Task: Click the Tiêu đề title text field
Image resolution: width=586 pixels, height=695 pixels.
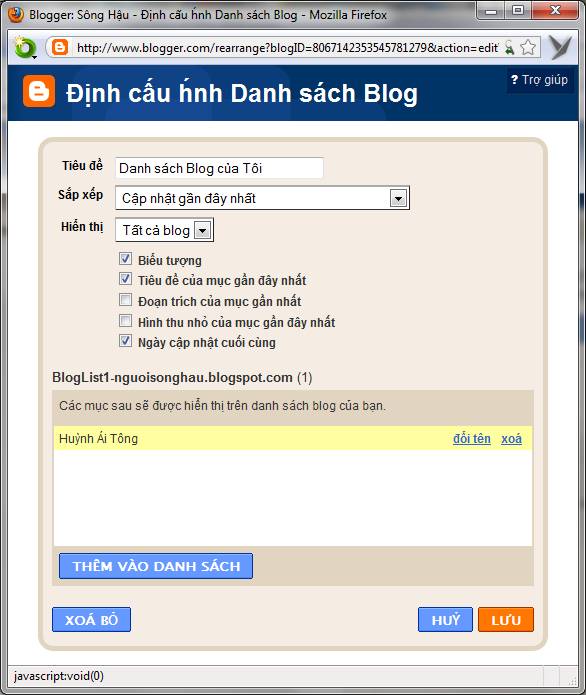Action: coord(219,168)
